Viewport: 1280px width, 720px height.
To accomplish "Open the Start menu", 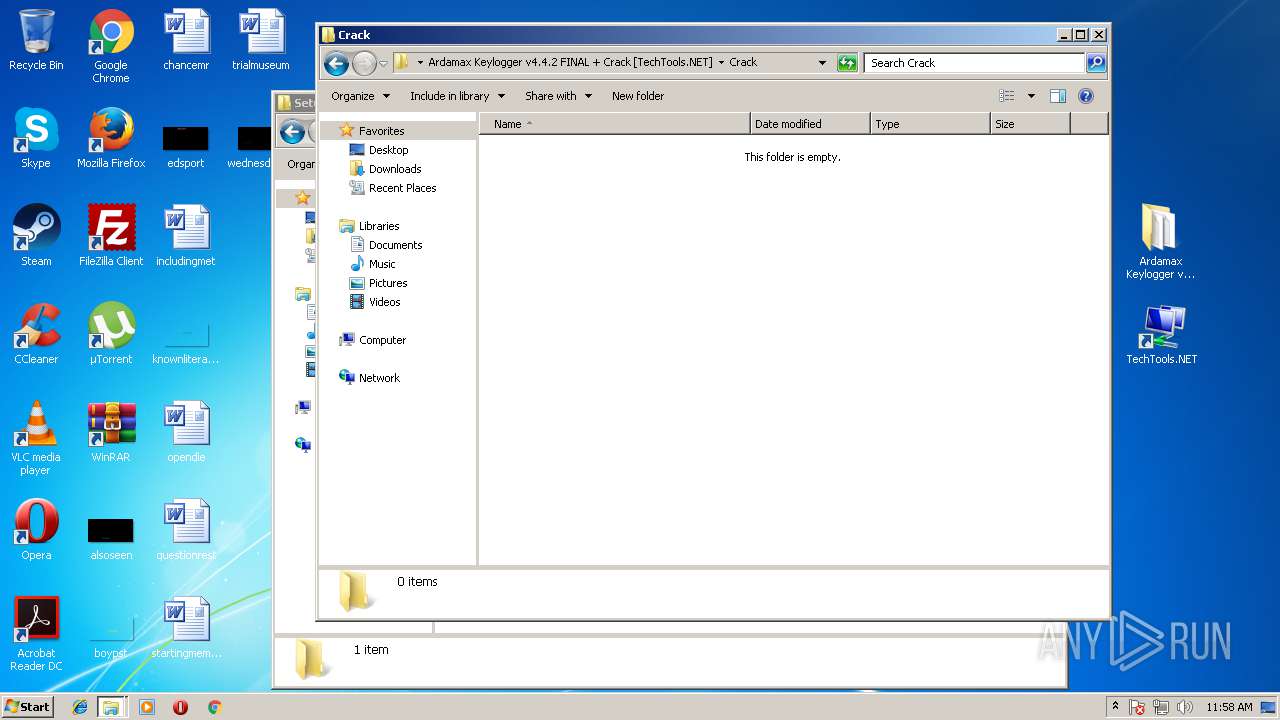I will coord(28,707).
